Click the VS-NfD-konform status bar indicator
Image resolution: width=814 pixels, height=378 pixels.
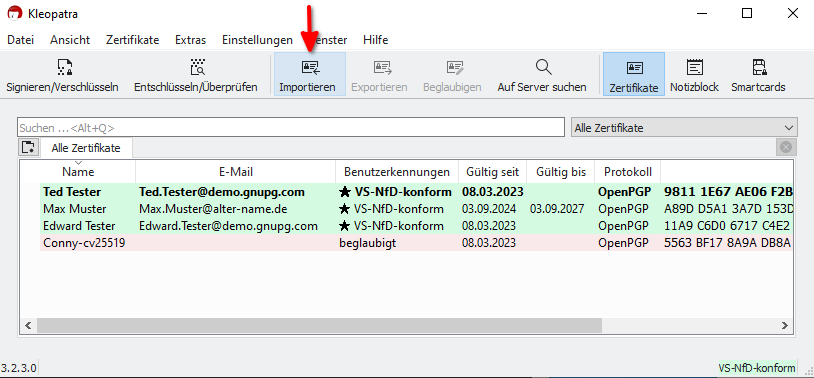[x=757, y=368]
